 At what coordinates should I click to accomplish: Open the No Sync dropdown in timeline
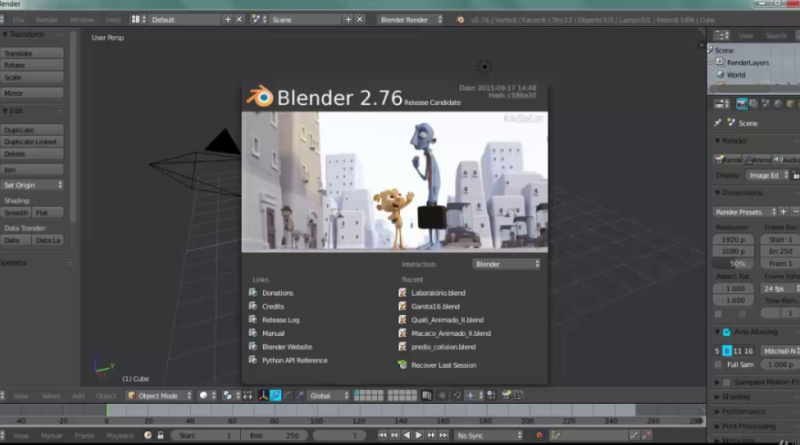[x=489, y=435]
